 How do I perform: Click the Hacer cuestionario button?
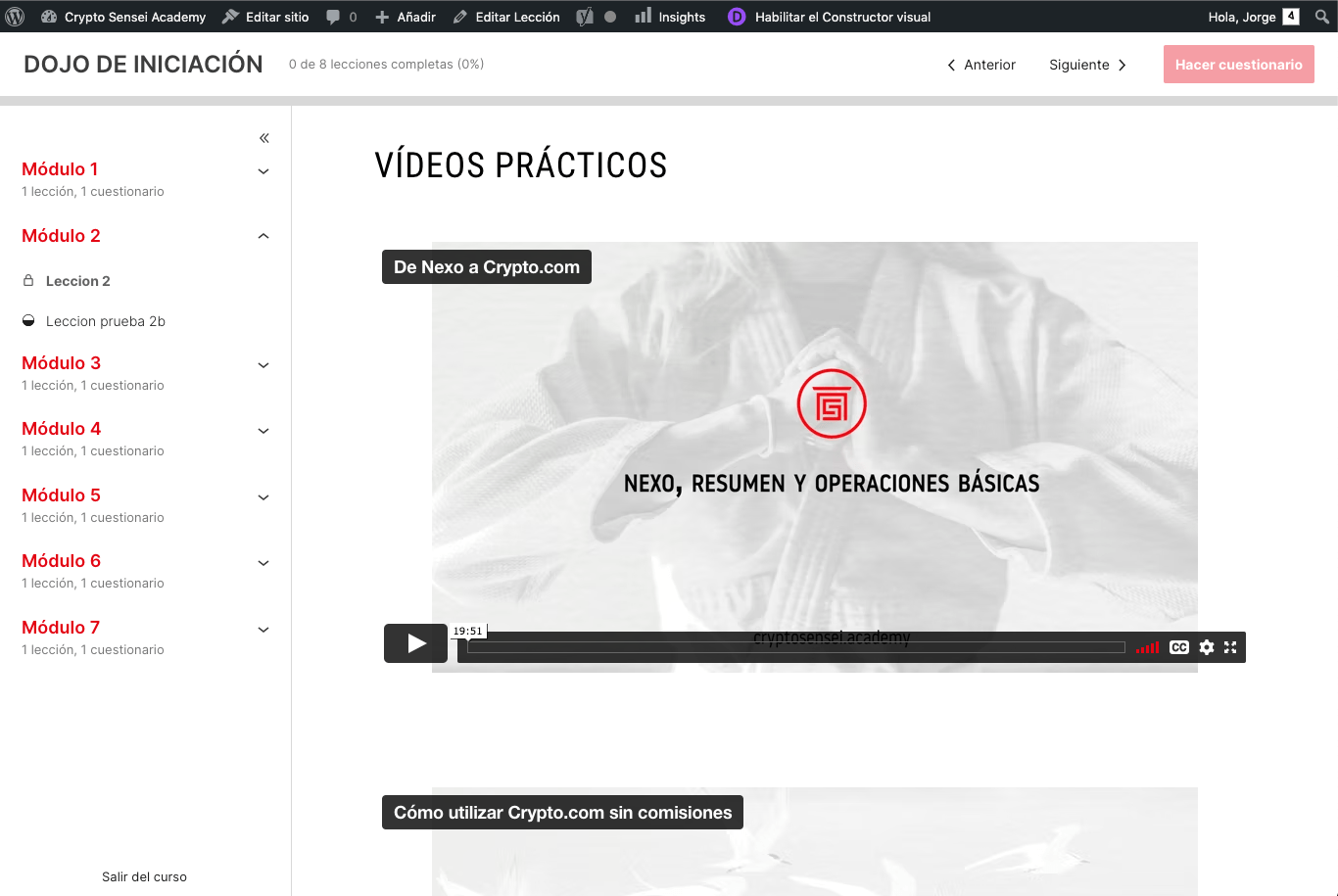(1238, 65)
